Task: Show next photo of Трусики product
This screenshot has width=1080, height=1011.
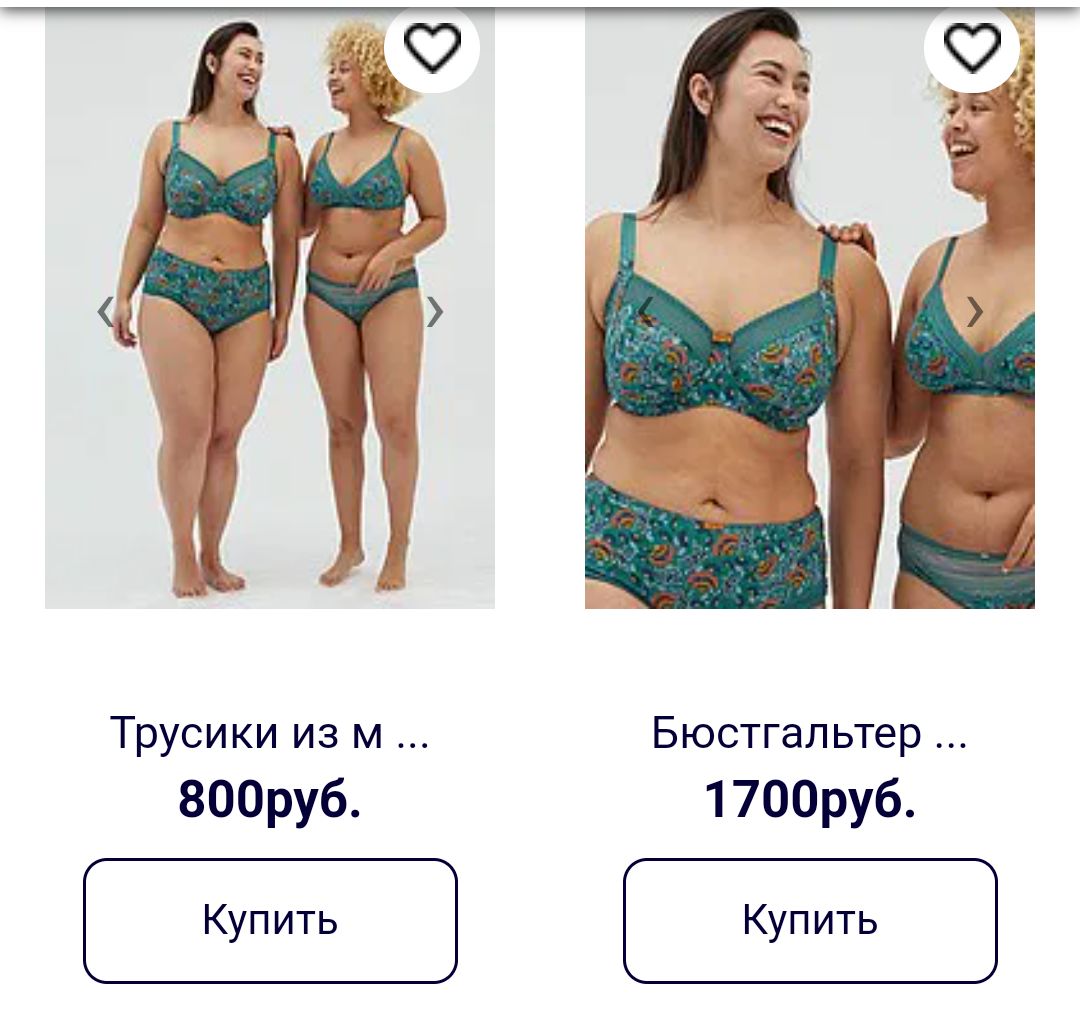Action: pyautogui.click(x=435, y=311)
